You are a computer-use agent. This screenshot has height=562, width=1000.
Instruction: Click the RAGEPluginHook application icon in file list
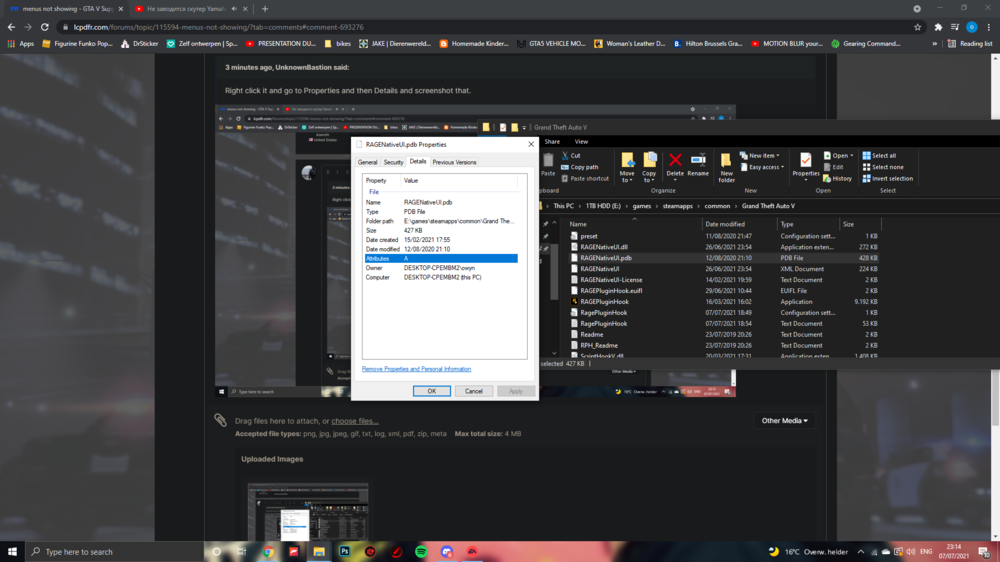574,302
